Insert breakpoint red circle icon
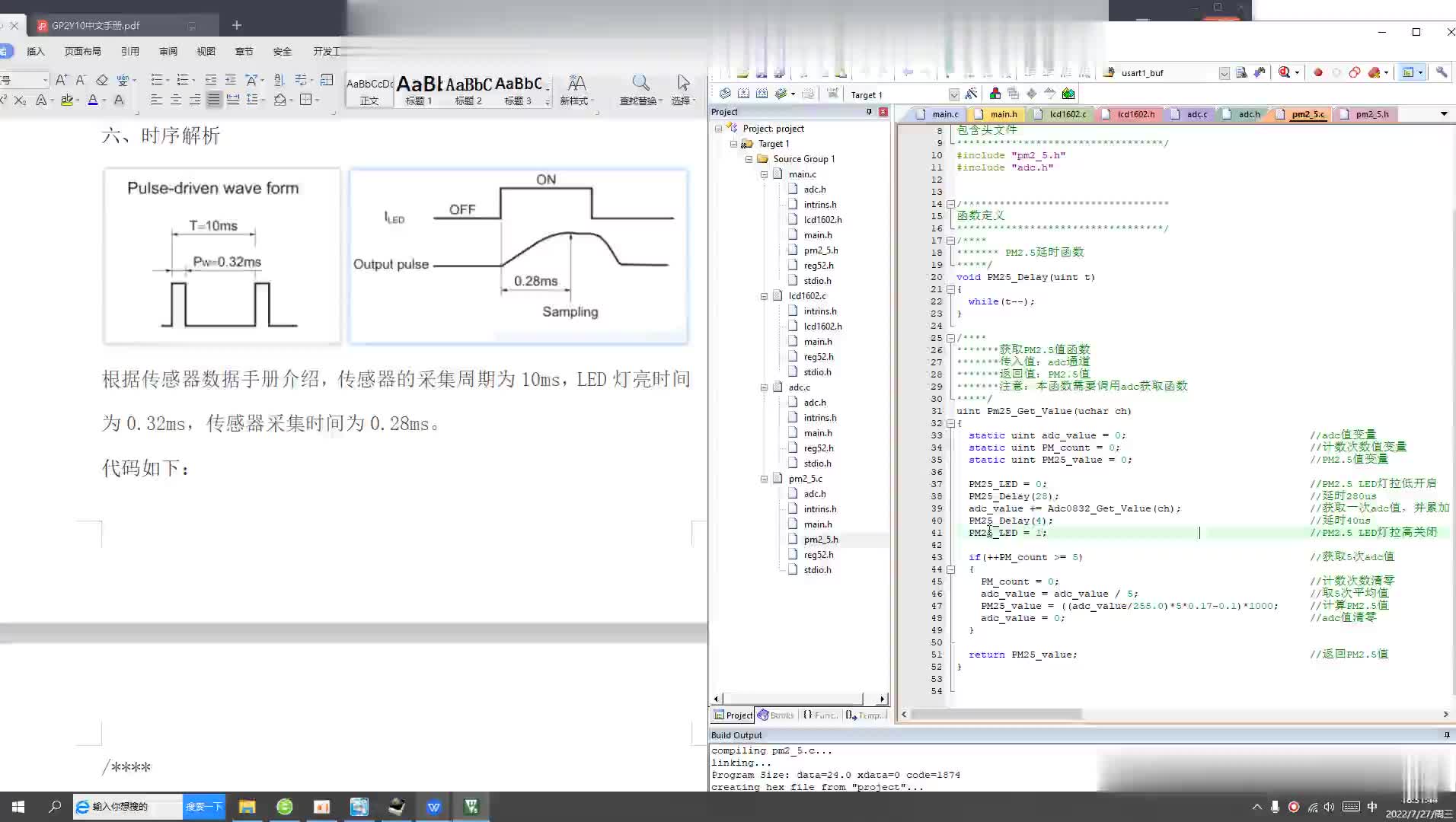The height and width of the screenshot is (822, 1456). (x=1318, y=72)
